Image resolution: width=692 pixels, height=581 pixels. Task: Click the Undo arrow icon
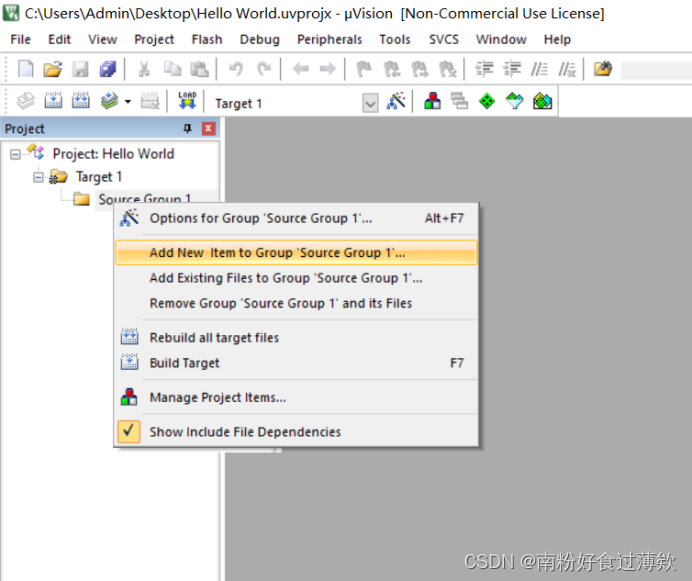tap(236, 69)
